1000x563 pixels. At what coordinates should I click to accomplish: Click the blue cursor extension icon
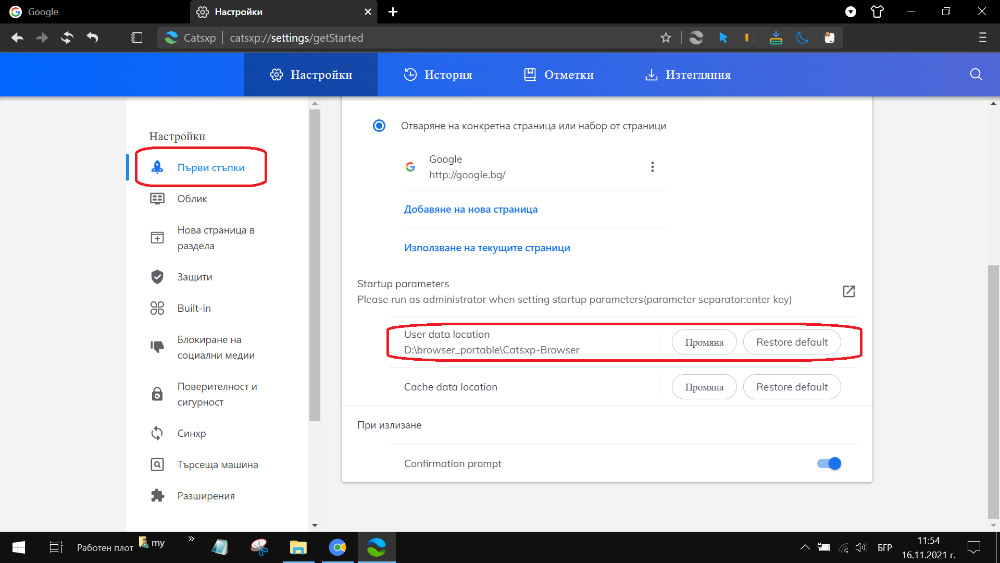(x=723, y=38)
